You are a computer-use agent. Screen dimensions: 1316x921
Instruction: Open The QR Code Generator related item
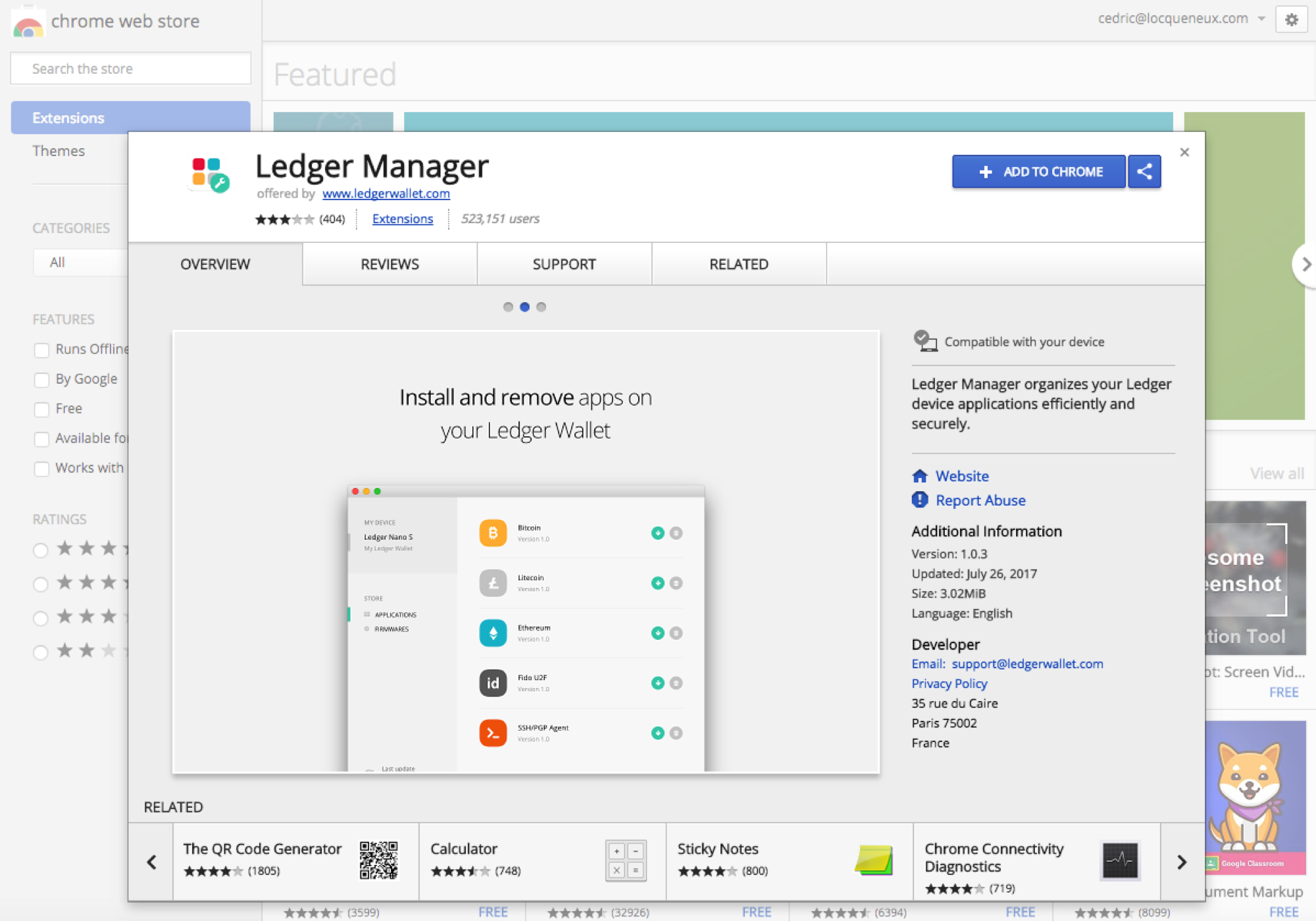(x=295, y=862)
